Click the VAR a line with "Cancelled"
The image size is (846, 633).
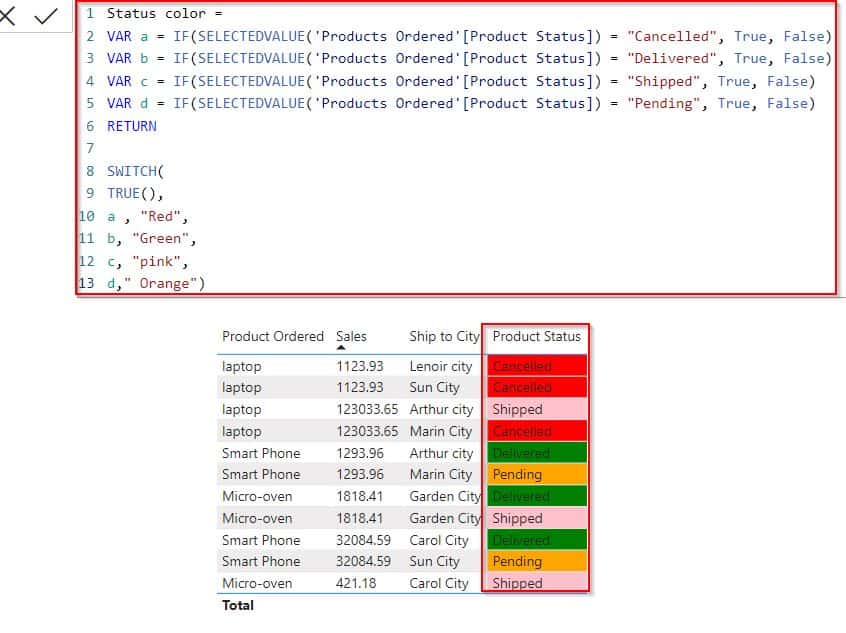[x=469, y=36]
